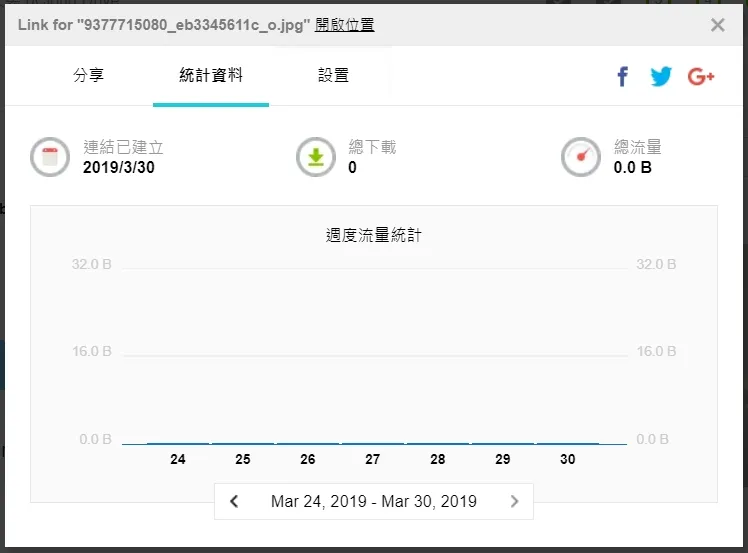748x553 pixels.
Task: Click the green total downloads icon
Action: pos(316,157)
